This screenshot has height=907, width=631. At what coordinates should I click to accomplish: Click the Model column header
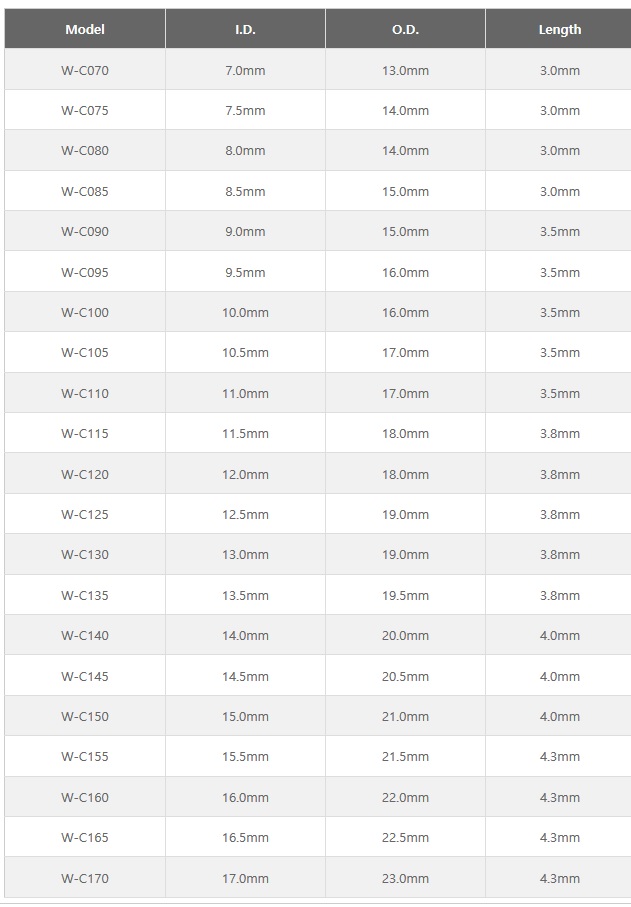[x=85, y=29]
